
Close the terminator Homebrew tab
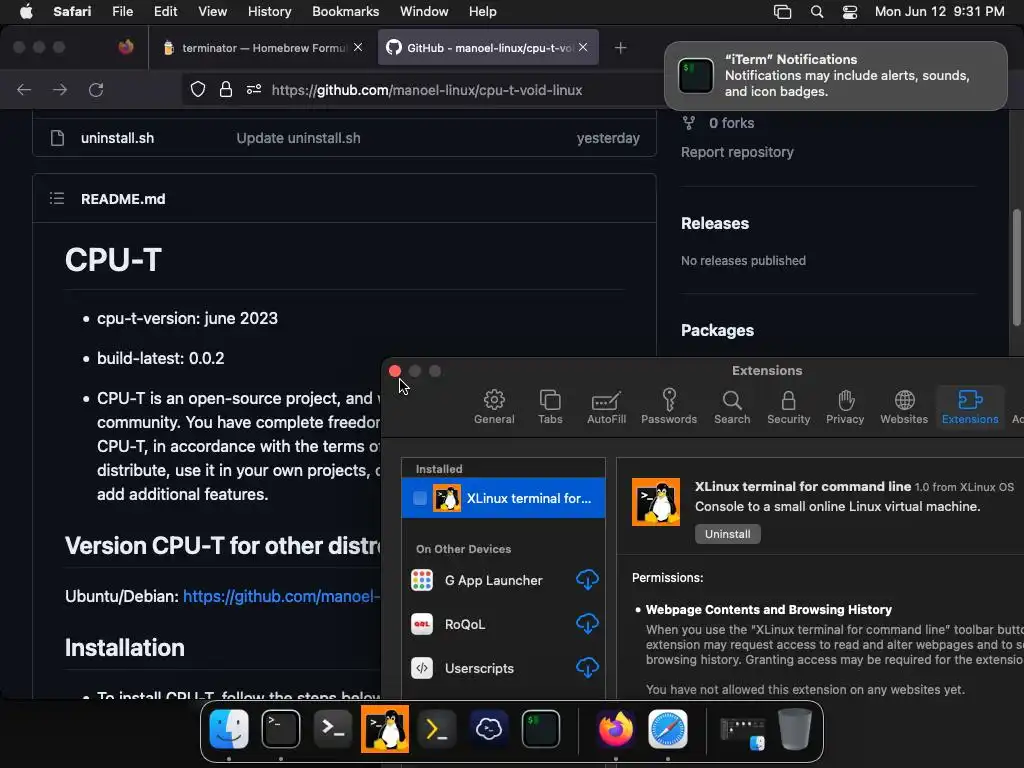[x=358, y=47]
